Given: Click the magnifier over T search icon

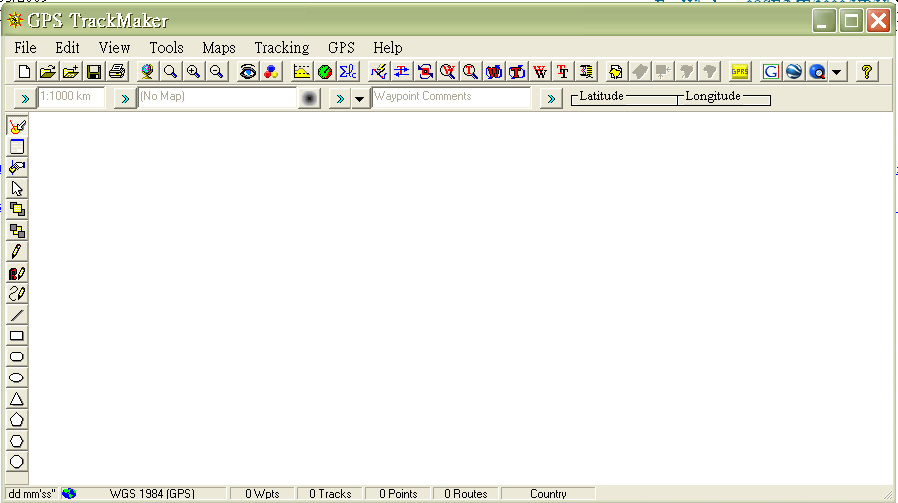Looking at the screenshot, I should pos(471,72).
